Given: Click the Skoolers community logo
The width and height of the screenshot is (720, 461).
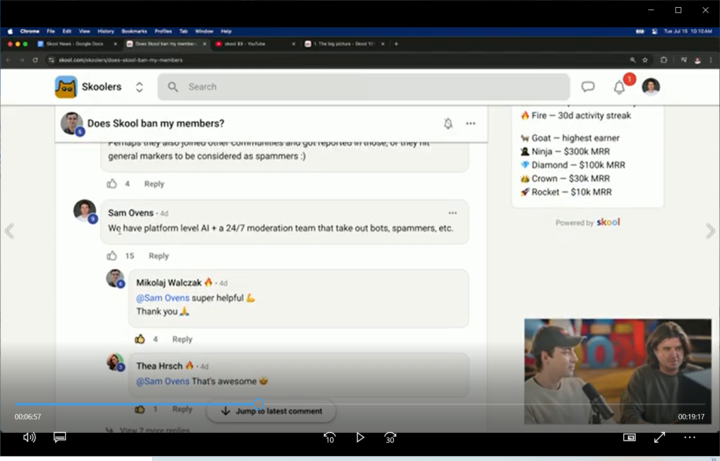Looking at the screenshot, I should [66, 87].
